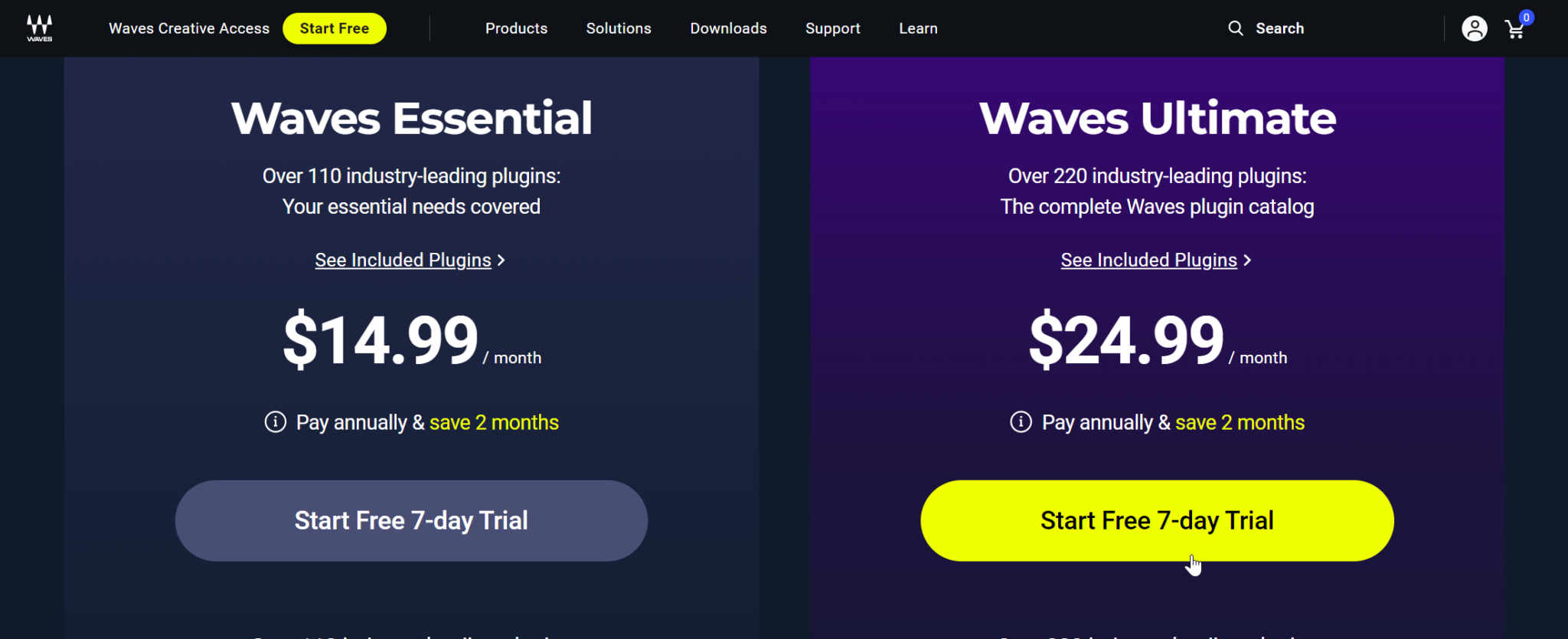Expand Essential's See Included Plugins chevron
This screenshot has width=1568, height=639.
pyautogui.click(x=503, y=260)
